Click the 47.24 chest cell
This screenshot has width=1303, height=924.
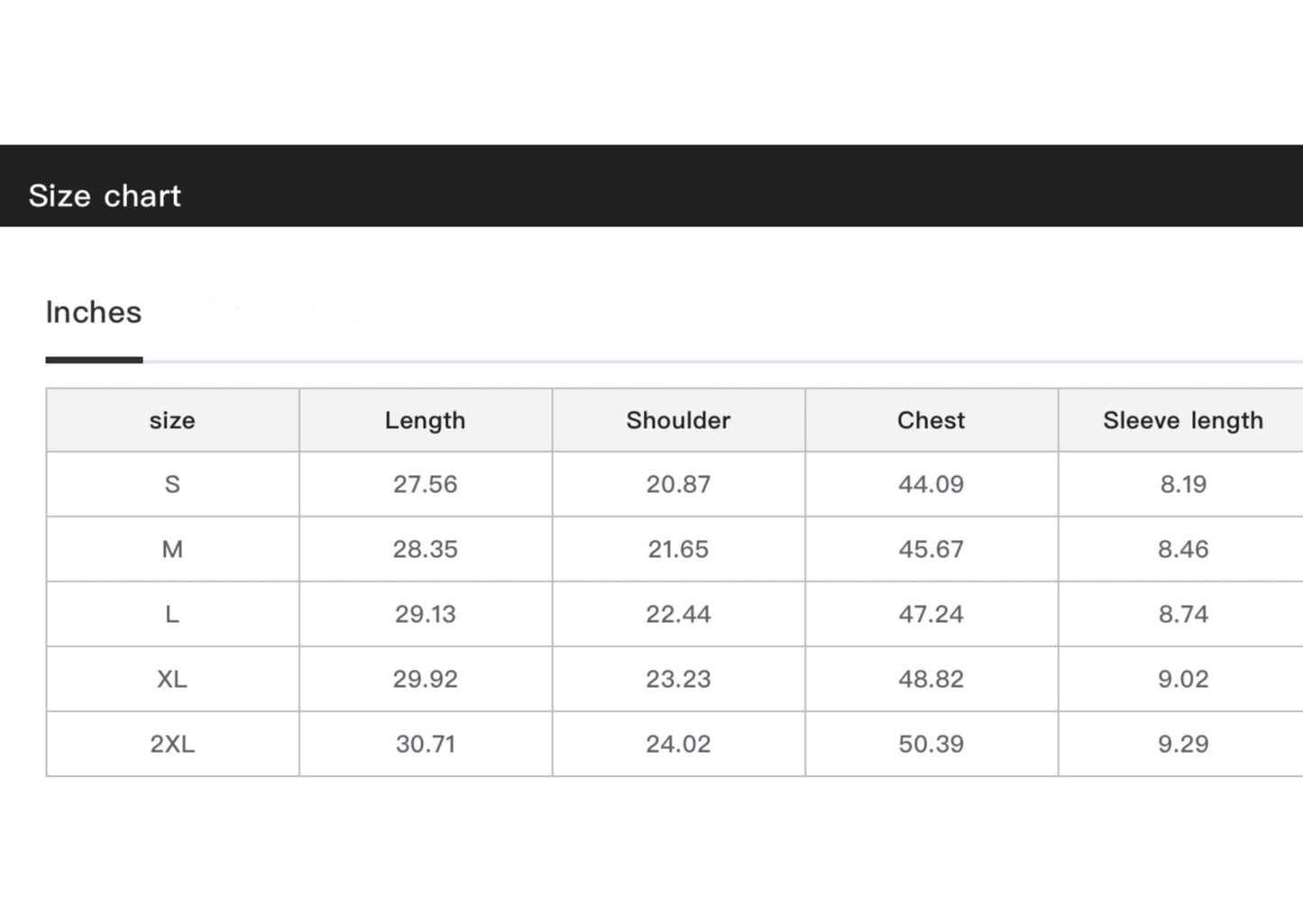tap(931, 614)
